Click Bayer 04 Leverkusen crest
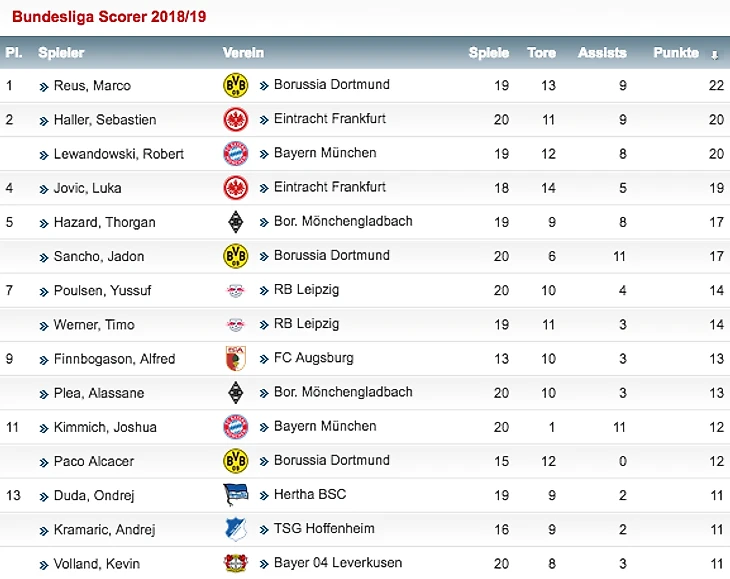 pos(236,563)
